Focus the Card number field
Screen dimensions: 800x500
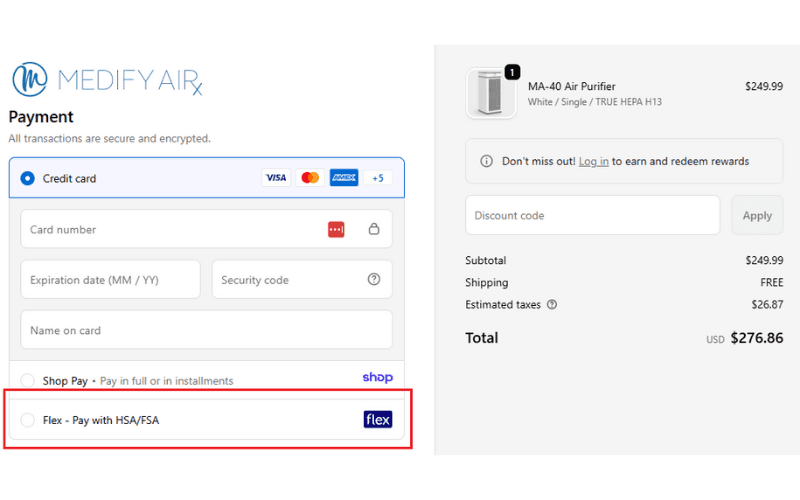pyautogui.click(x=207, y=229)
